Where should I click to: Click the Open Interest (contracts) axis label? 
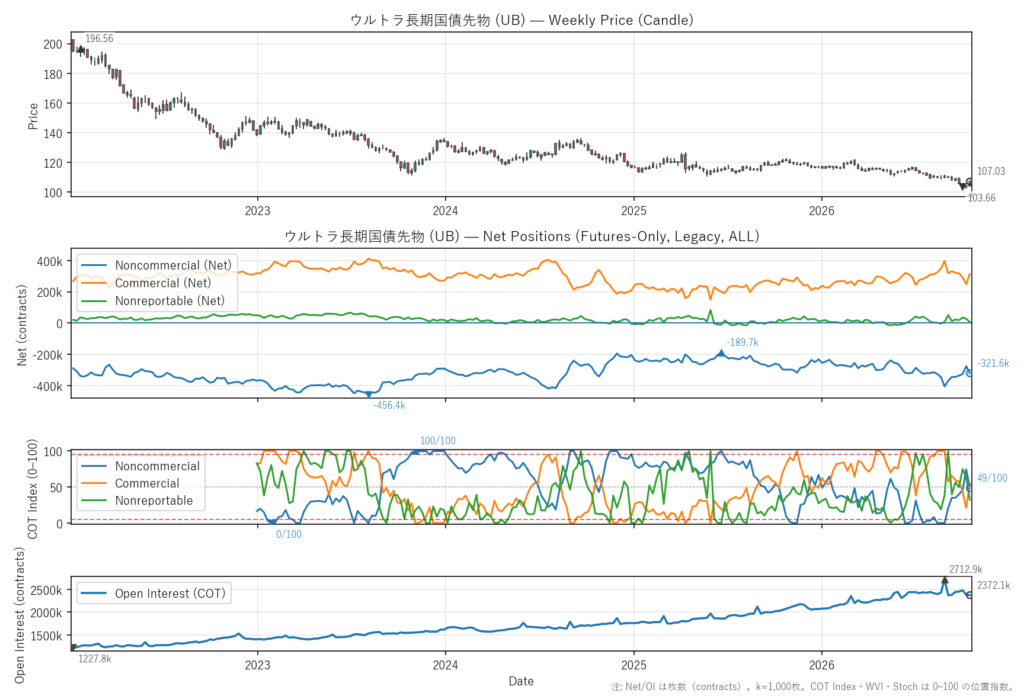[x=20, y=615]
